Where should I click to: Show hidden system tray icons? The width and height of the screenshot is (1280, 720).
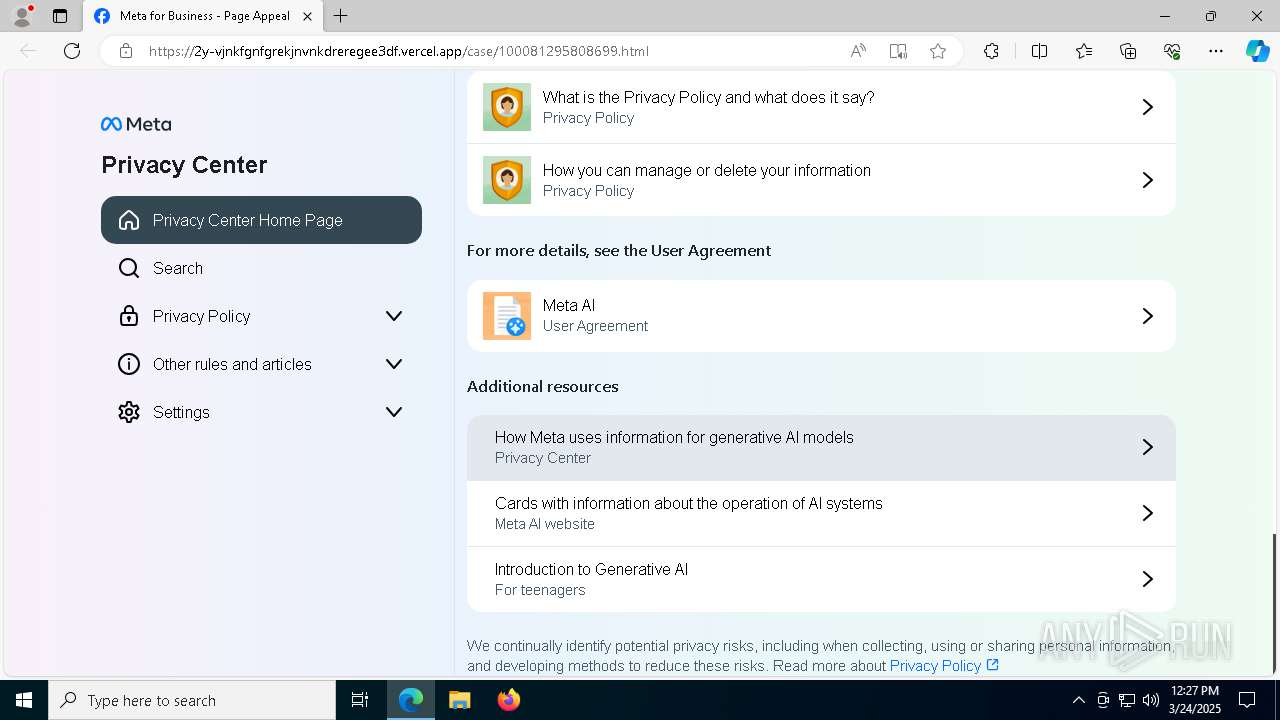click(1078, 700)
